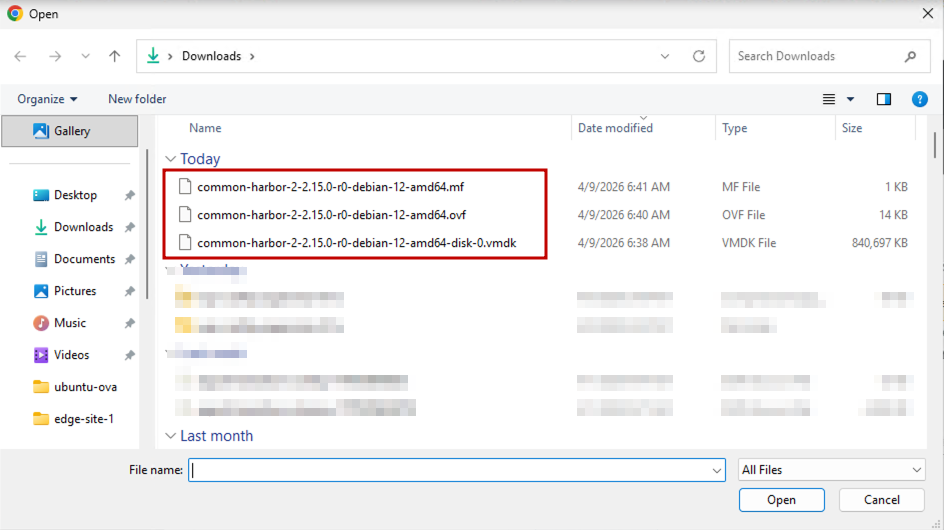Click the Open button

coord(781,500)
